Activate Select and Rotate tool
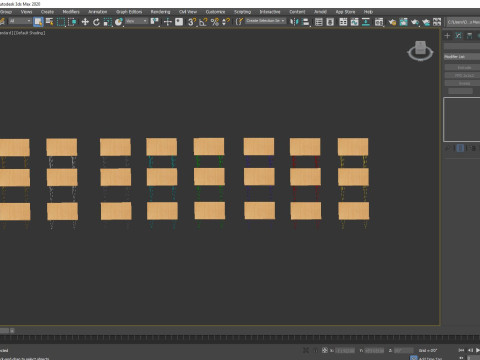The height and width of the screenshot is (360, 480). tap(96, 22)
